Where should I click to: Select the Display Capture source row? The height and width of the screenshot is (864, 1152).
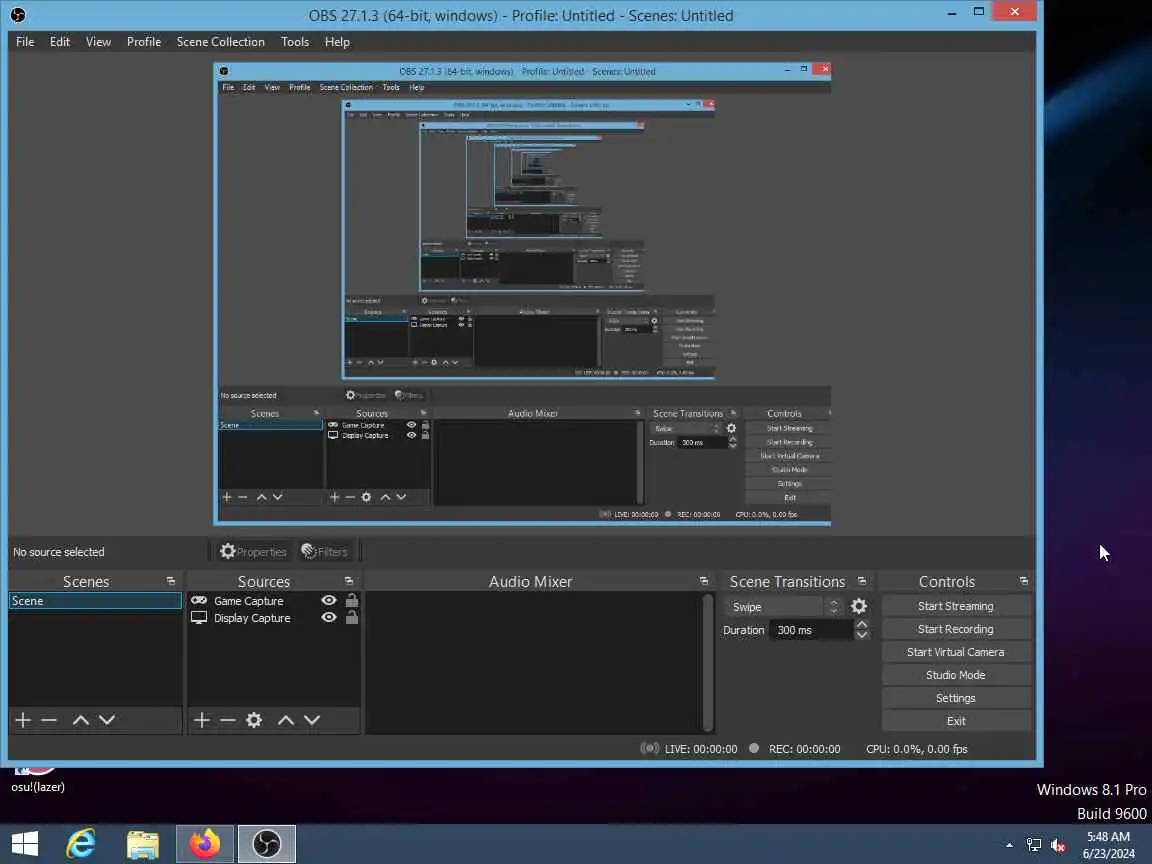pos(273,618)
